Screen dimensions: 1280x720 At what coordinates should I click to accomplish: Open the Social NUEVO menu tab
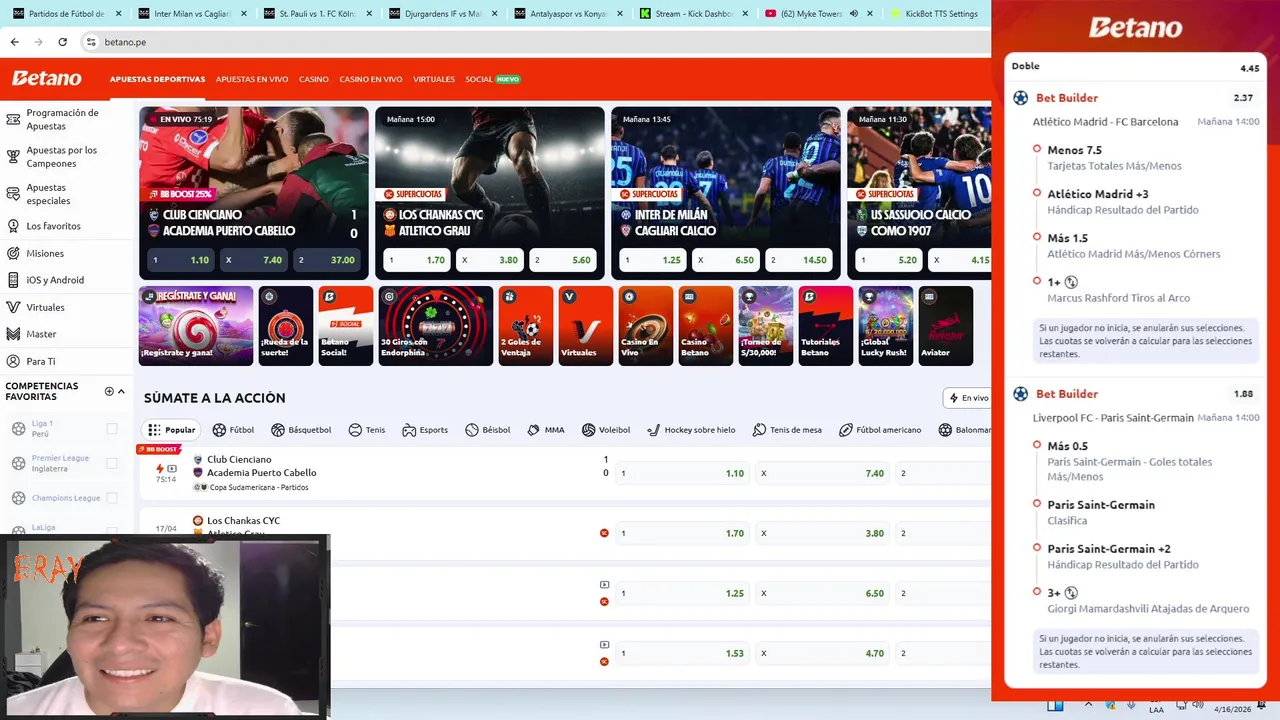pyautogui.click(x=493, y=79)
